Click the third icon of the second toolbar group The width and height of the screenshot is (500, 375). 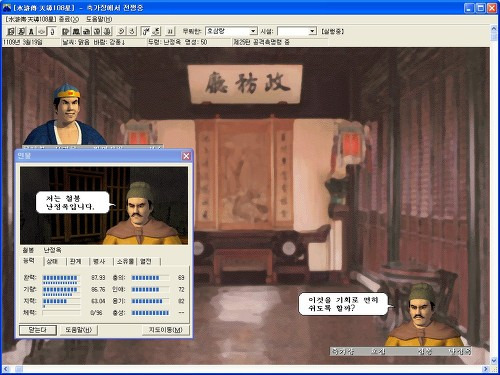click(x=86, y=31)
